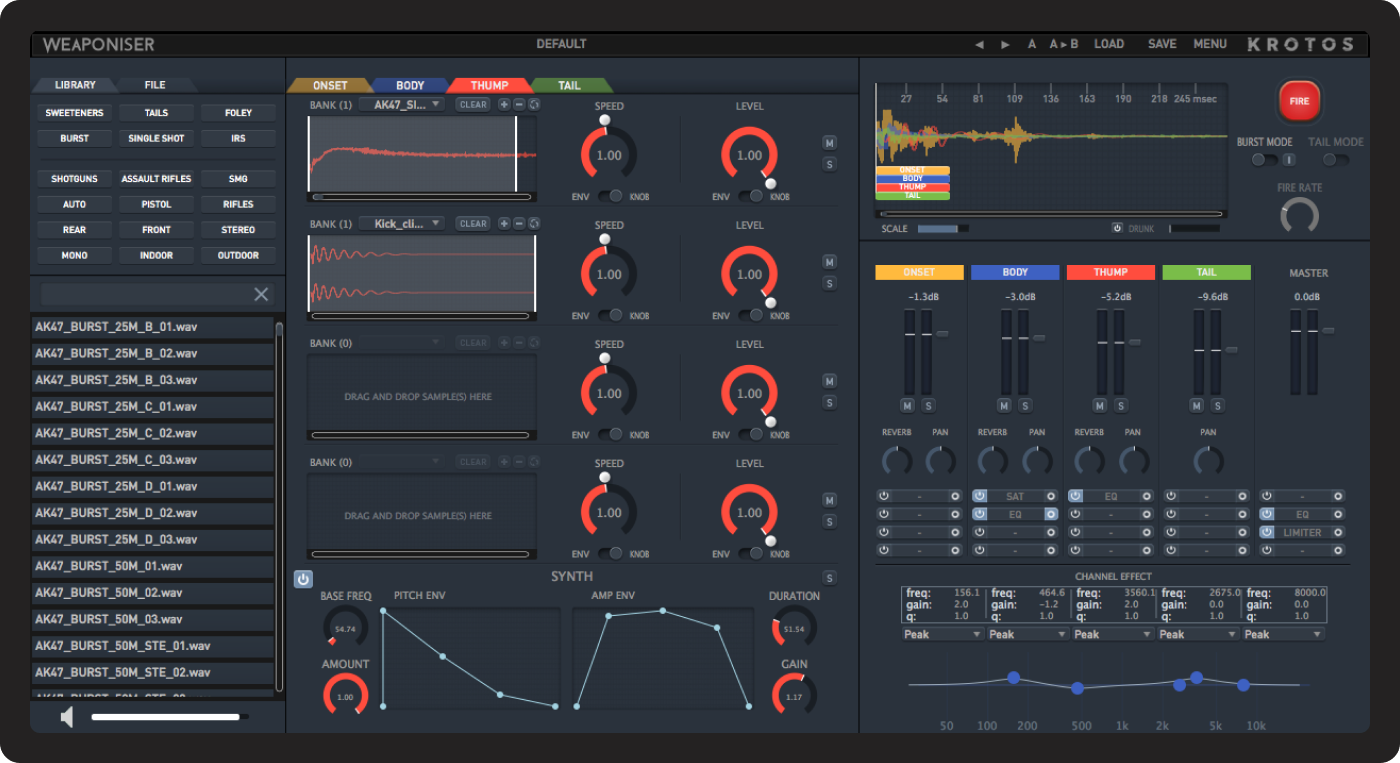Open the FILE tab in browser
The height and width of the screenshot is (763, 1400).
click(x=155, y=86)
